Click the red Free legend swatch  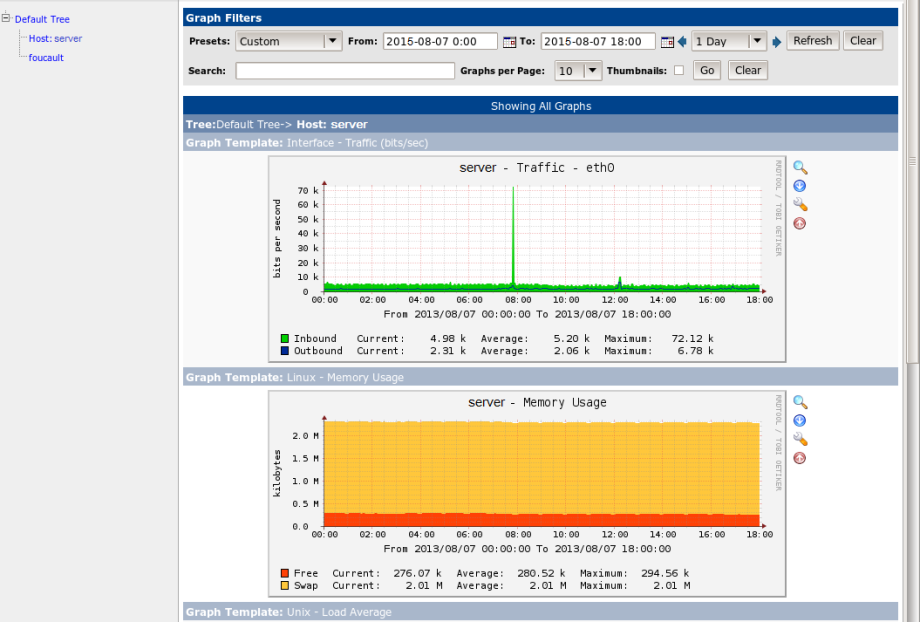[285, 573]
